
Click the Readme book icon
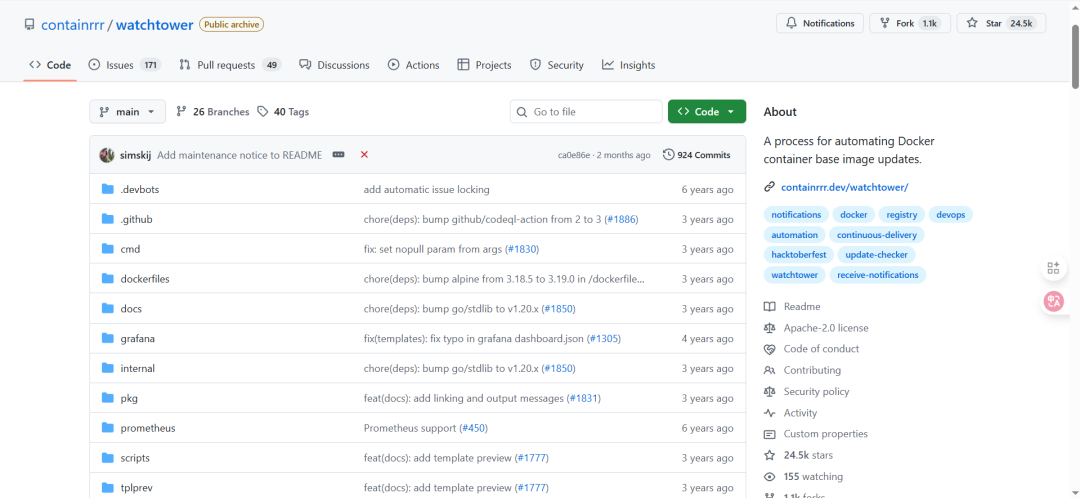click(769, 307)
